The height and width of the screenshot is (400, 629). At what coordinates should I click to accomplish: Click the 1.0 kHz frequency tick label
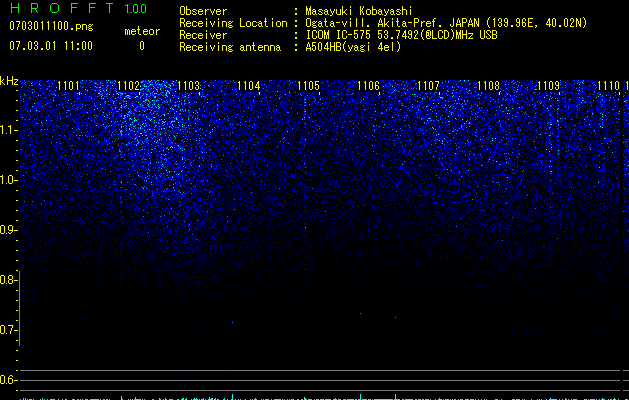click(x=7, y=180)
